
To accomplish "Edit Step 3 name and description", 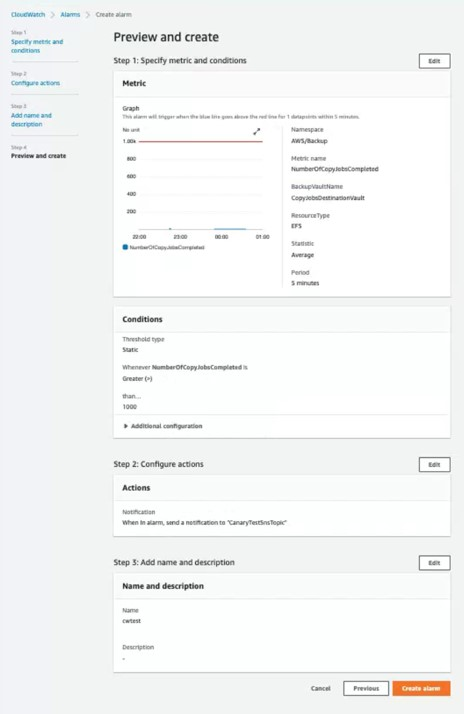I will point(434,563).
